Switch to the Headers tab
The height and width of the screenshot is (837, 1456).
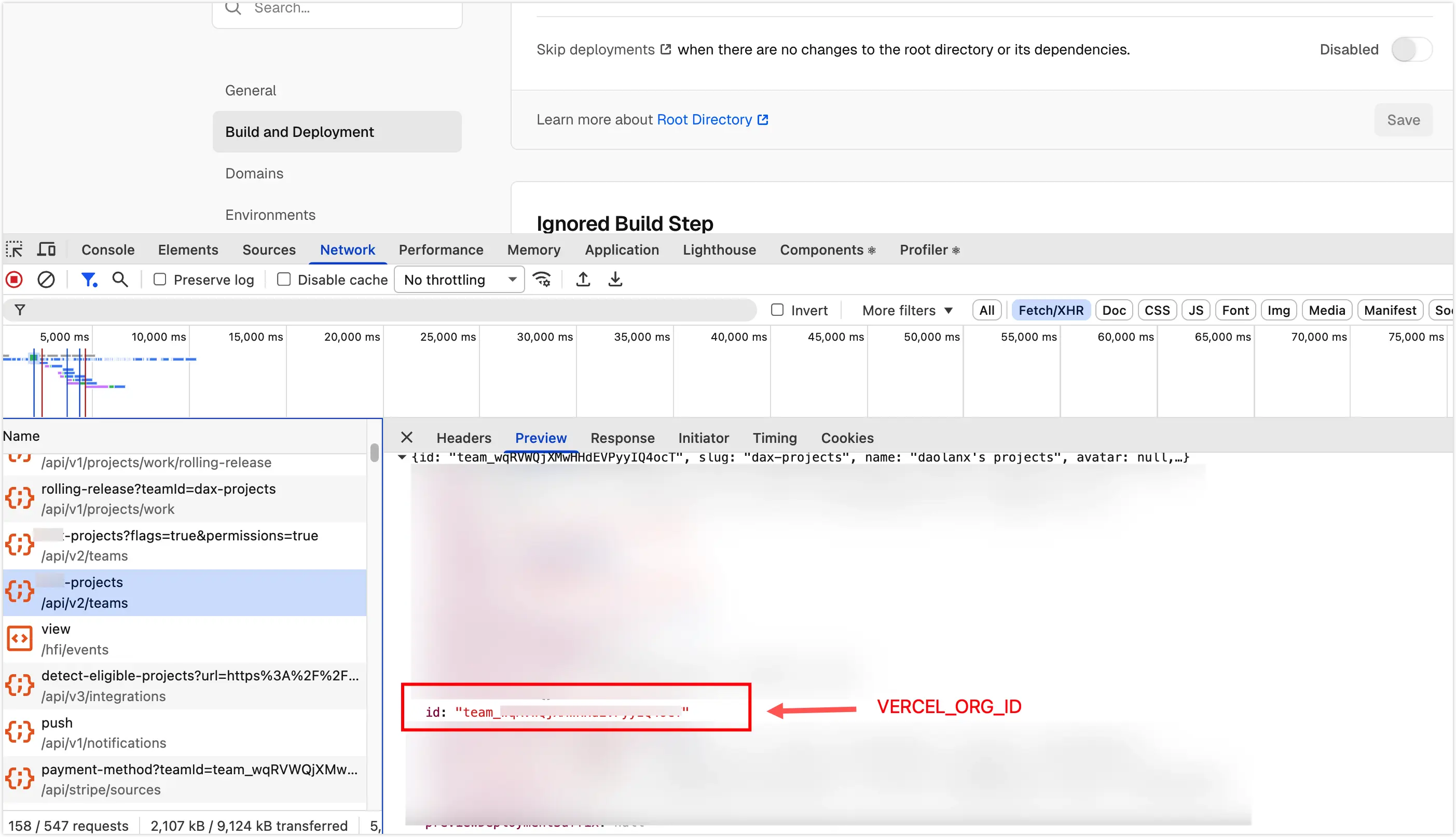[x=463, y=438]
